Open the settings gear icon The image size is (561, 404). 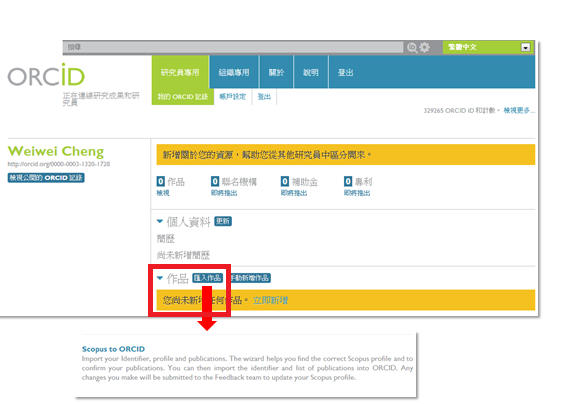424,47
